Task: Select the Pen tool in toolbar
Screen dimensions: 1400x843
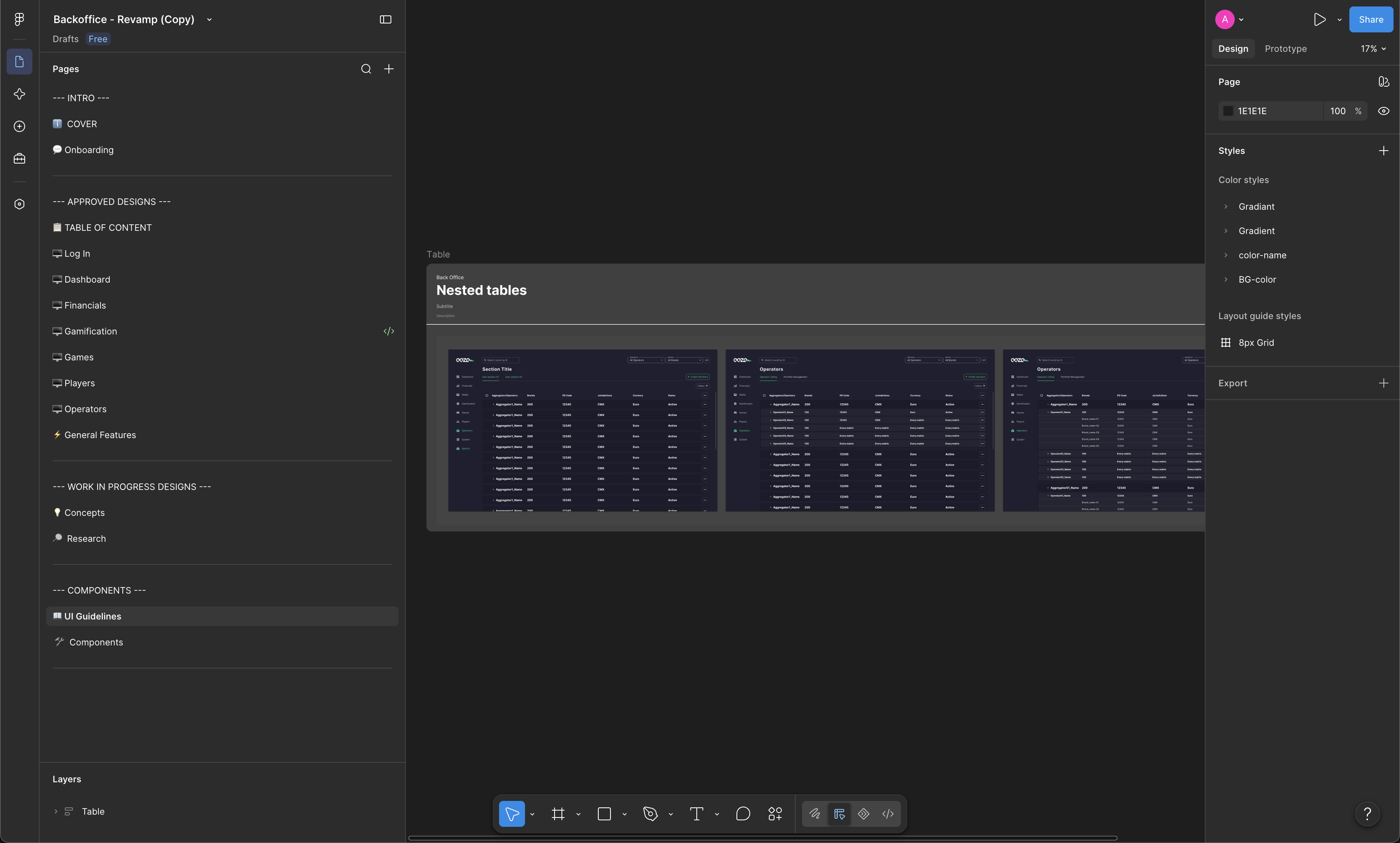Action: tap(650, 813)
